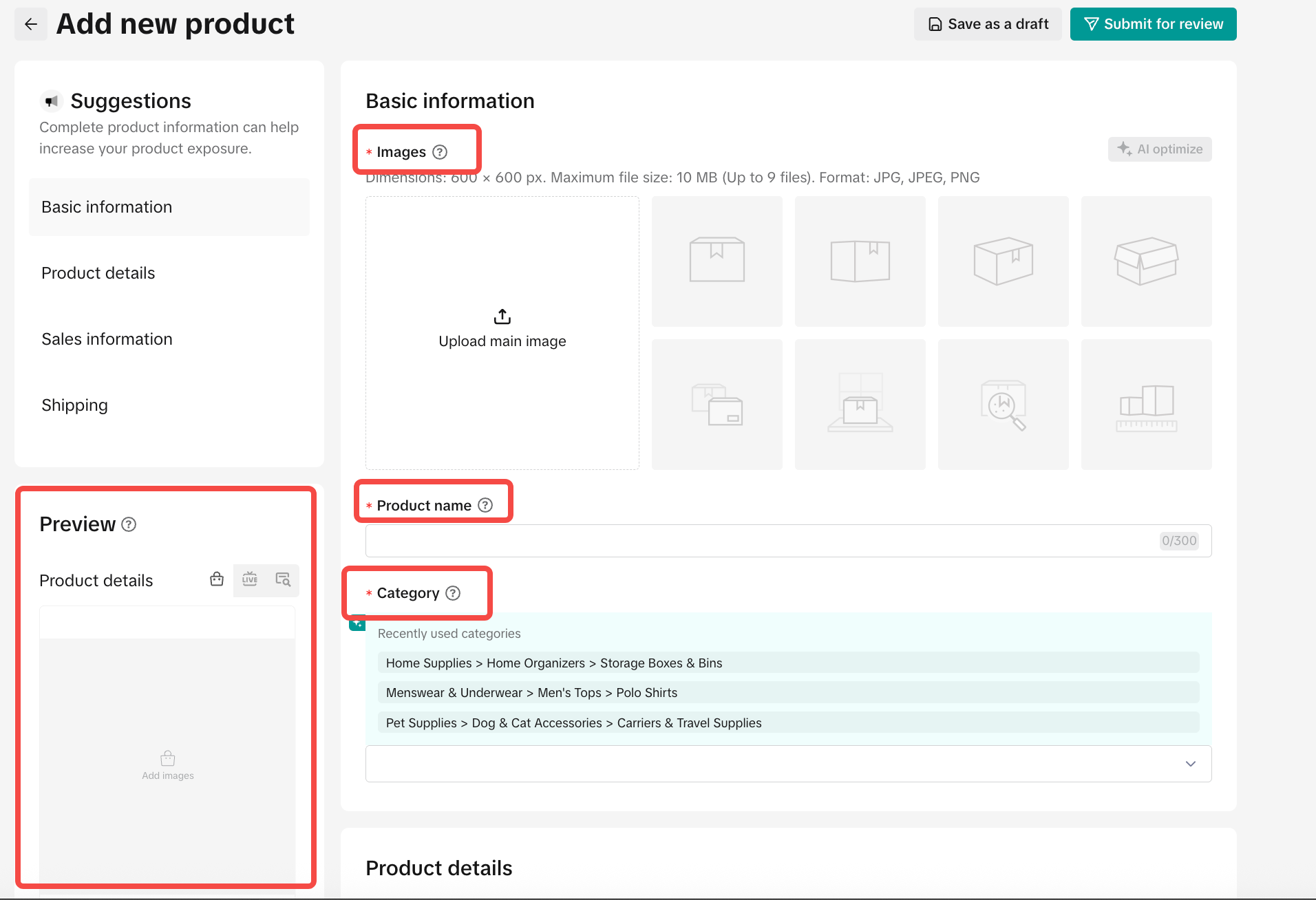
Task: Expand the Category dropdown chevron
Action: pyautogui.click(x=1191, y=764)
